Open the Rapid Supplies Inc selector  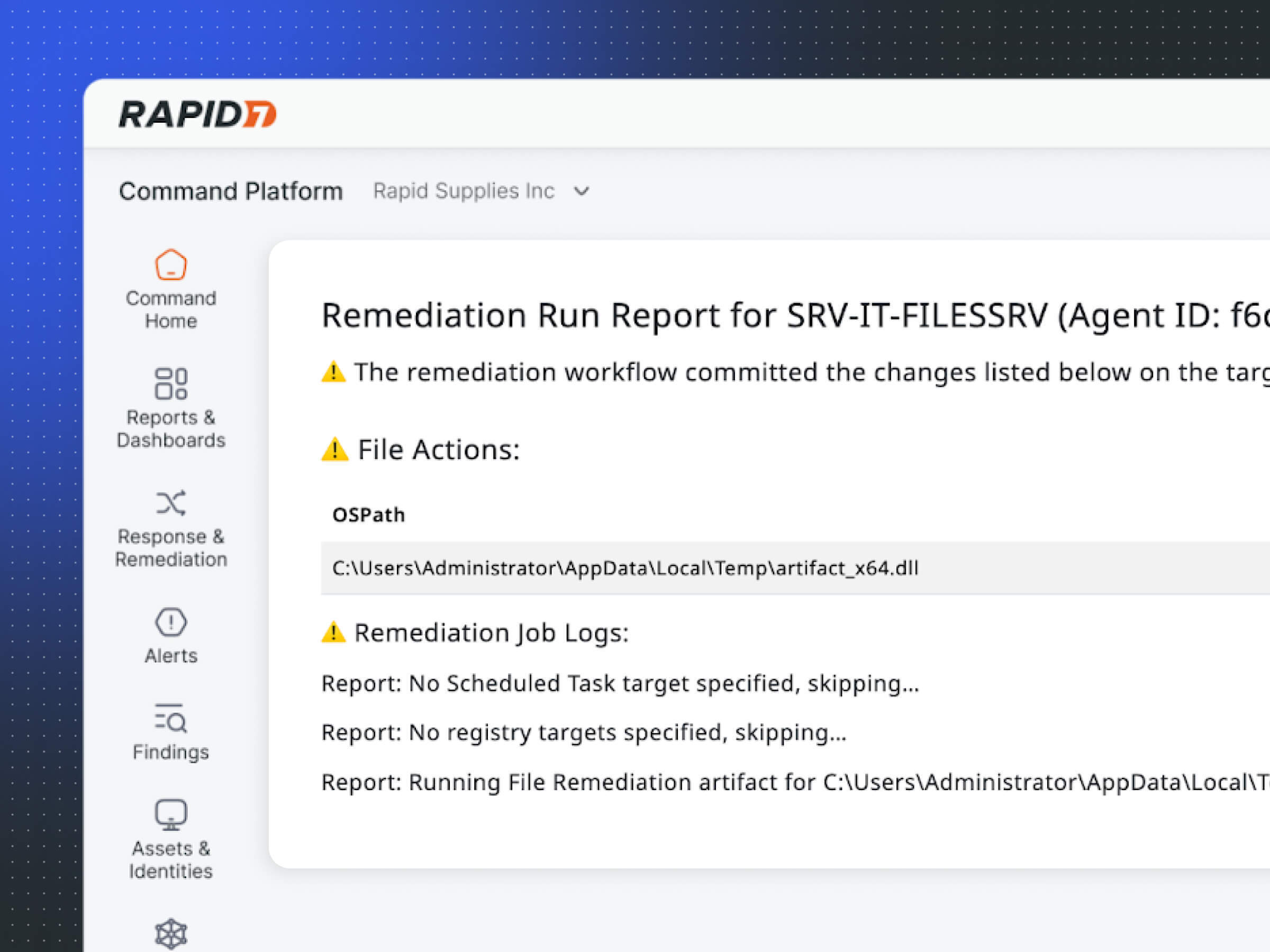pyautogui.click(x=464, y=191)
